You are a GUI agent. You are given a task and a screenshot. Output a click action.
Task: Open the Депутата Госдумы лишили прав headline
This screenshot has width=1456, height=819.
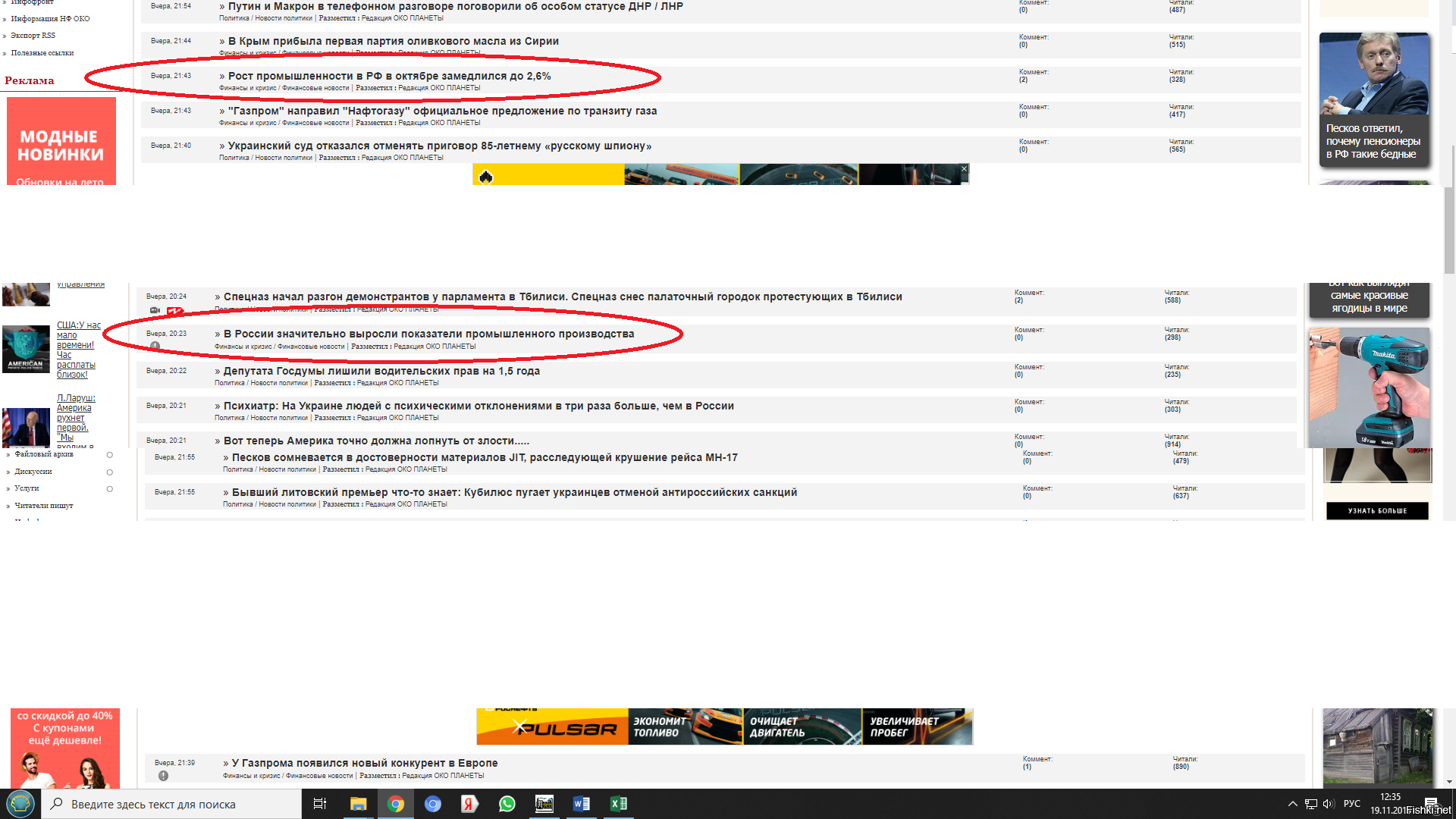pos(381,371)
